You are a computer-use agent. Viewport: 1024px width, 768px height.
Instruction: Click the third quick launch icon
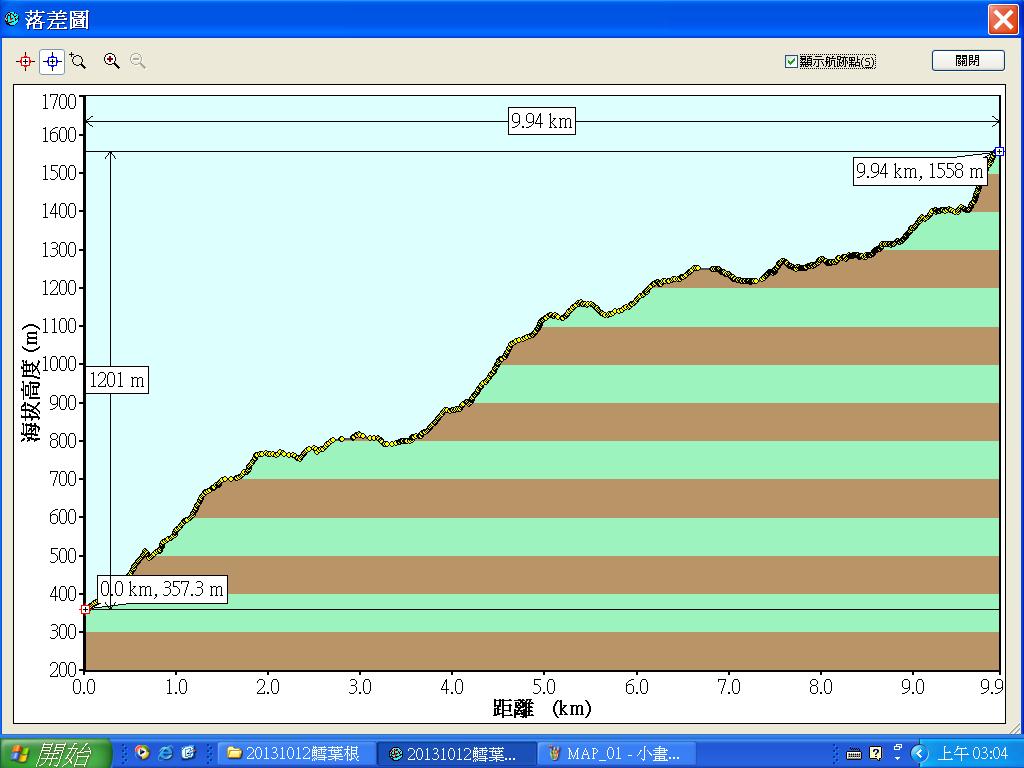tap(189, 753)
